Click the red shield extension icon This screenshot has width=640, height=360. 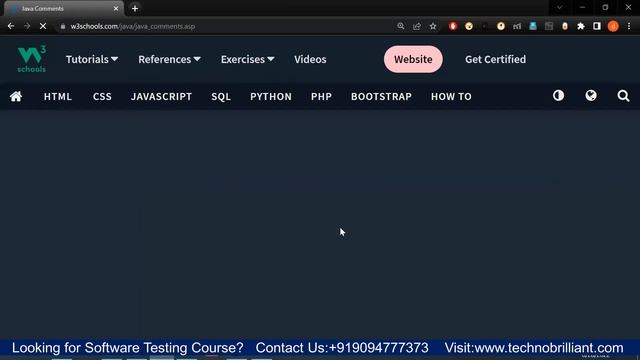tap(453, 26)
